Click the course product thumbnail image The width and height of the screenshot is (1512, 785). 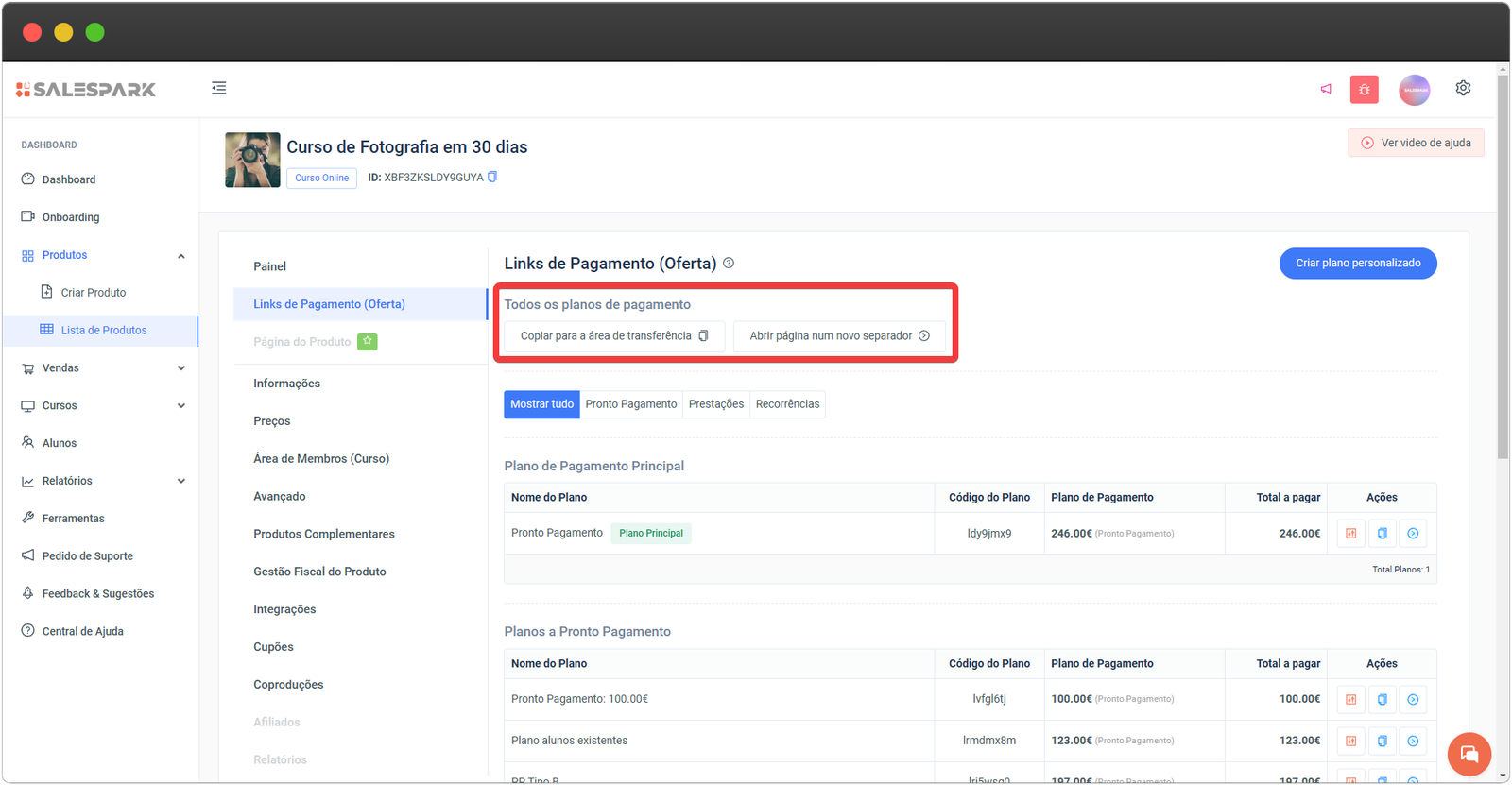[x=252, y=160]
